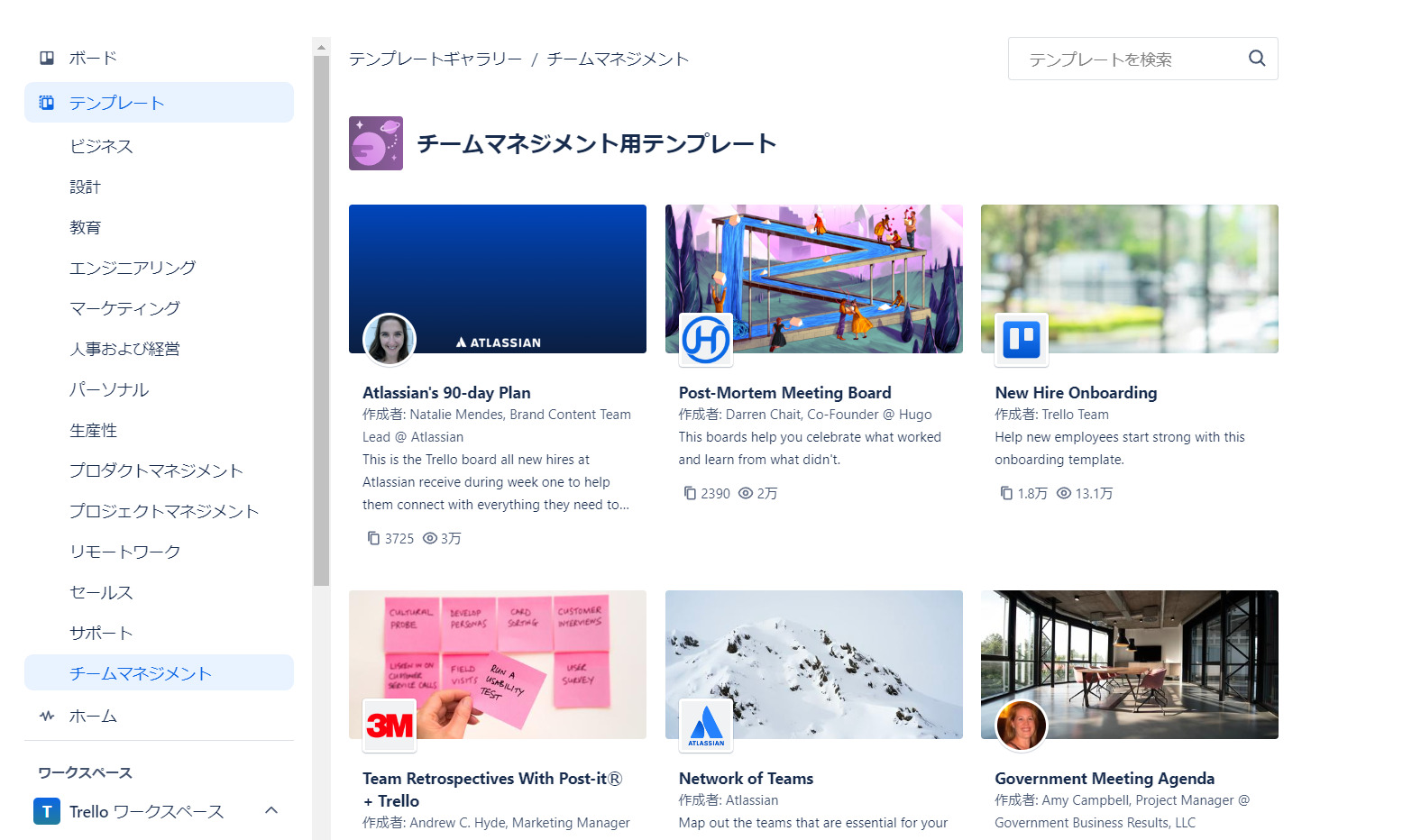Click Amy Campbell avatar on Government Meeting card

pyautogui.click(x=1022, y=726)
